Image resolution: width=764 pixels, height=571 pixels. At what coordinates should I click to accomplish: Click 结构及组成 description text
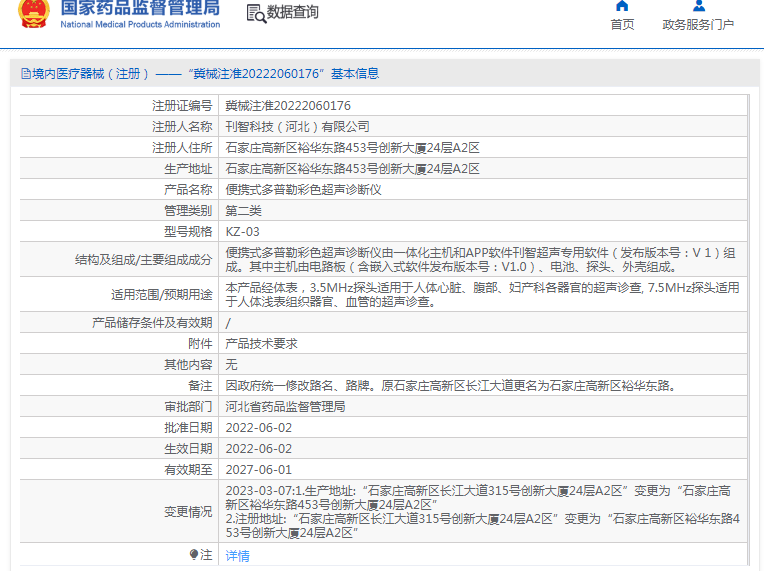pyautogui.click(x=480, y=260)
